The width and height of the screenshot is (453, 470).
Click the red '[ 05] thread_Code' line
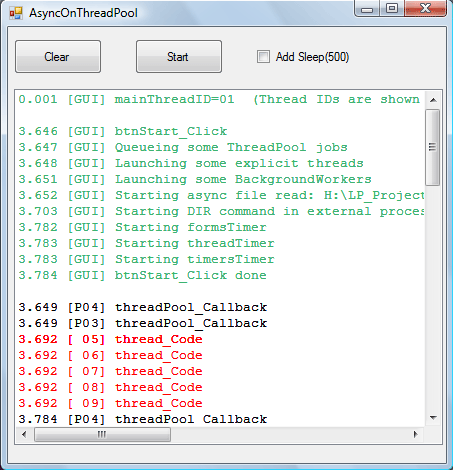pos(110,339)
